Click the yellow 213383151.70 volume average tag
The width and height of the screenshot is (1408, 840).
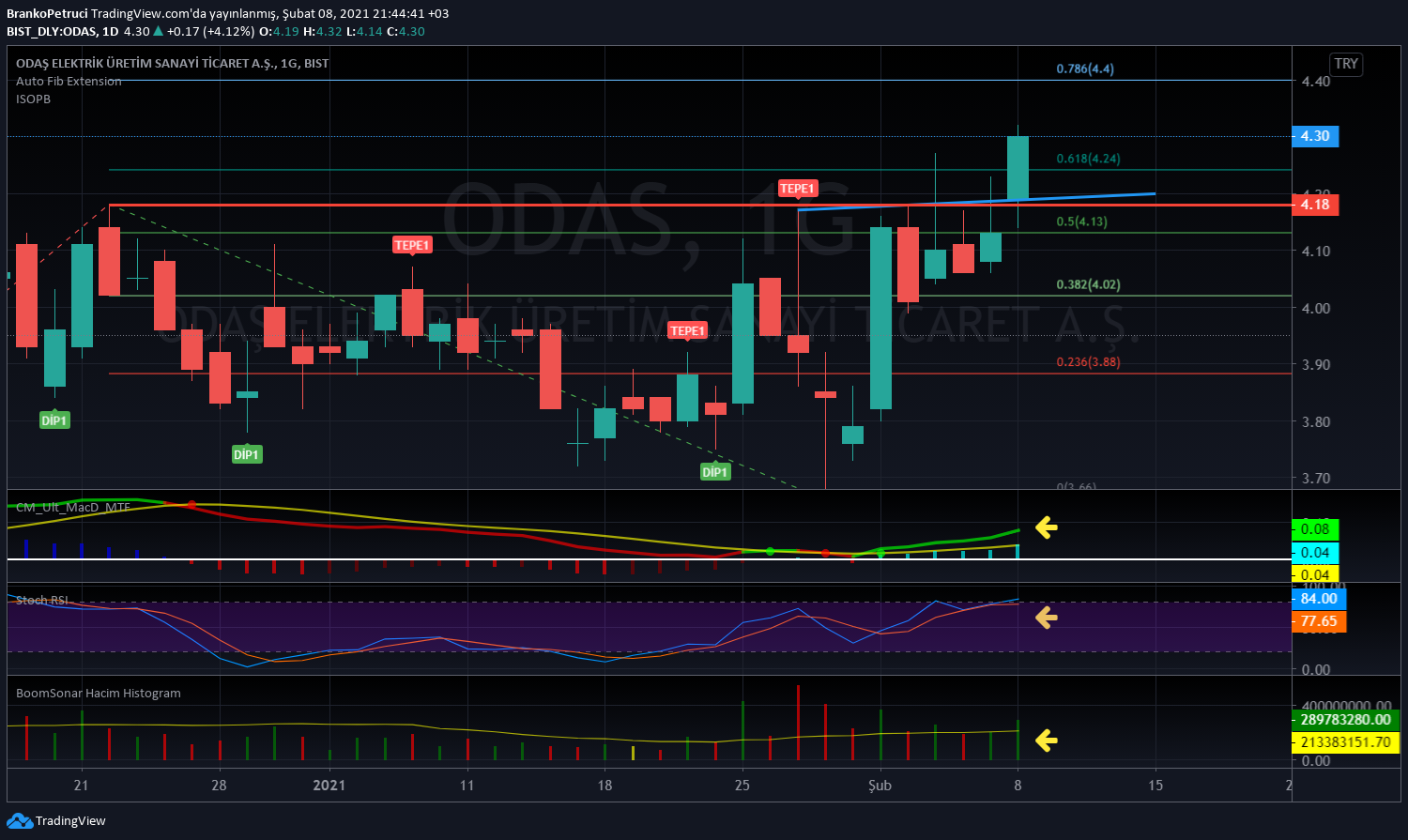pos(1345,742)
